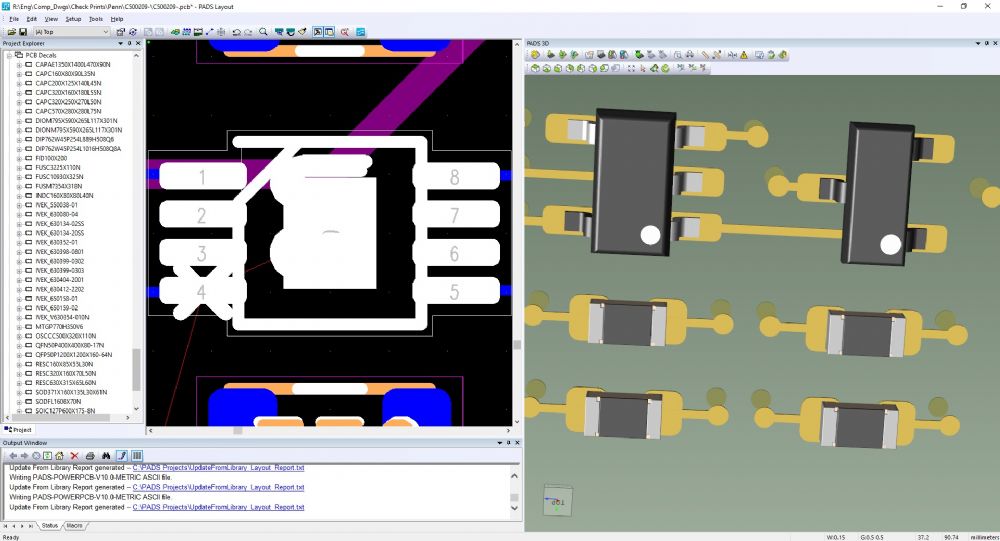Click the Forward arrow in Output Window
Image resolution: width=1000 pixels, height=541 pixels.
tap(24, 456)
